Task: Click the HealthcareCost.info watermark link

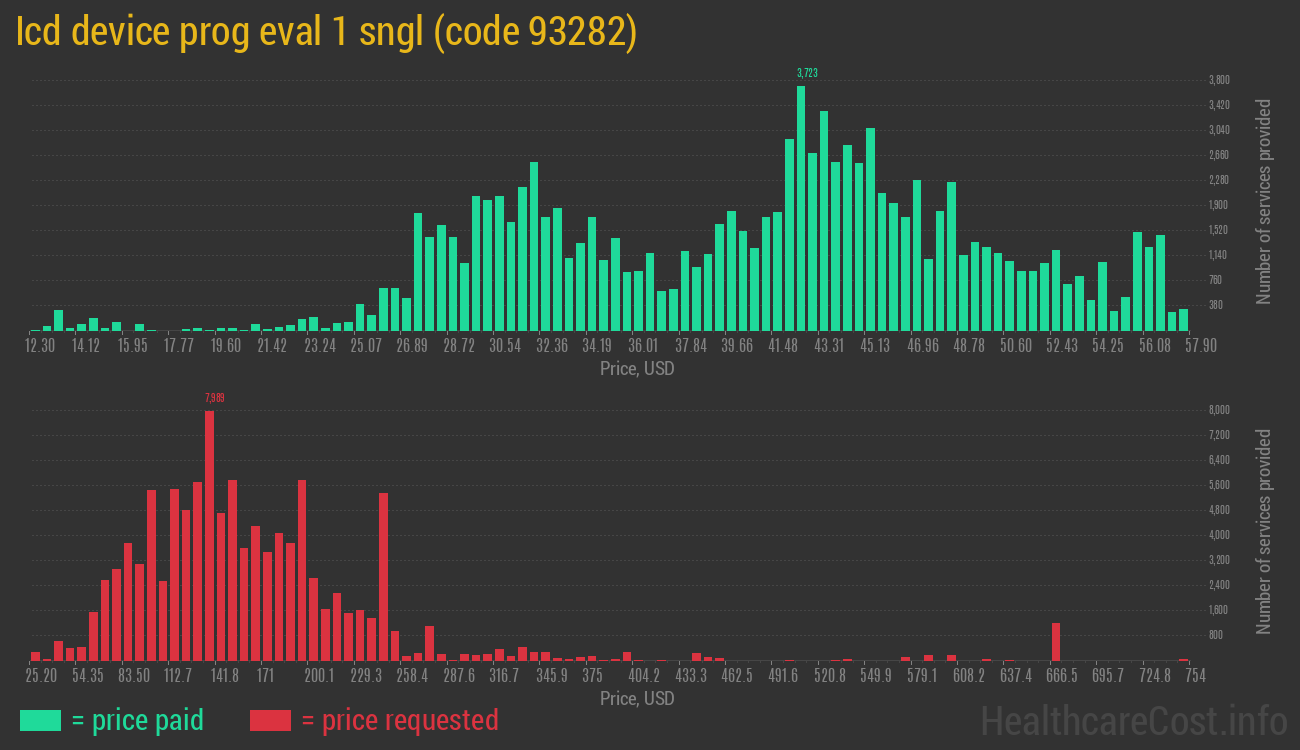Action: [1133, 720]
